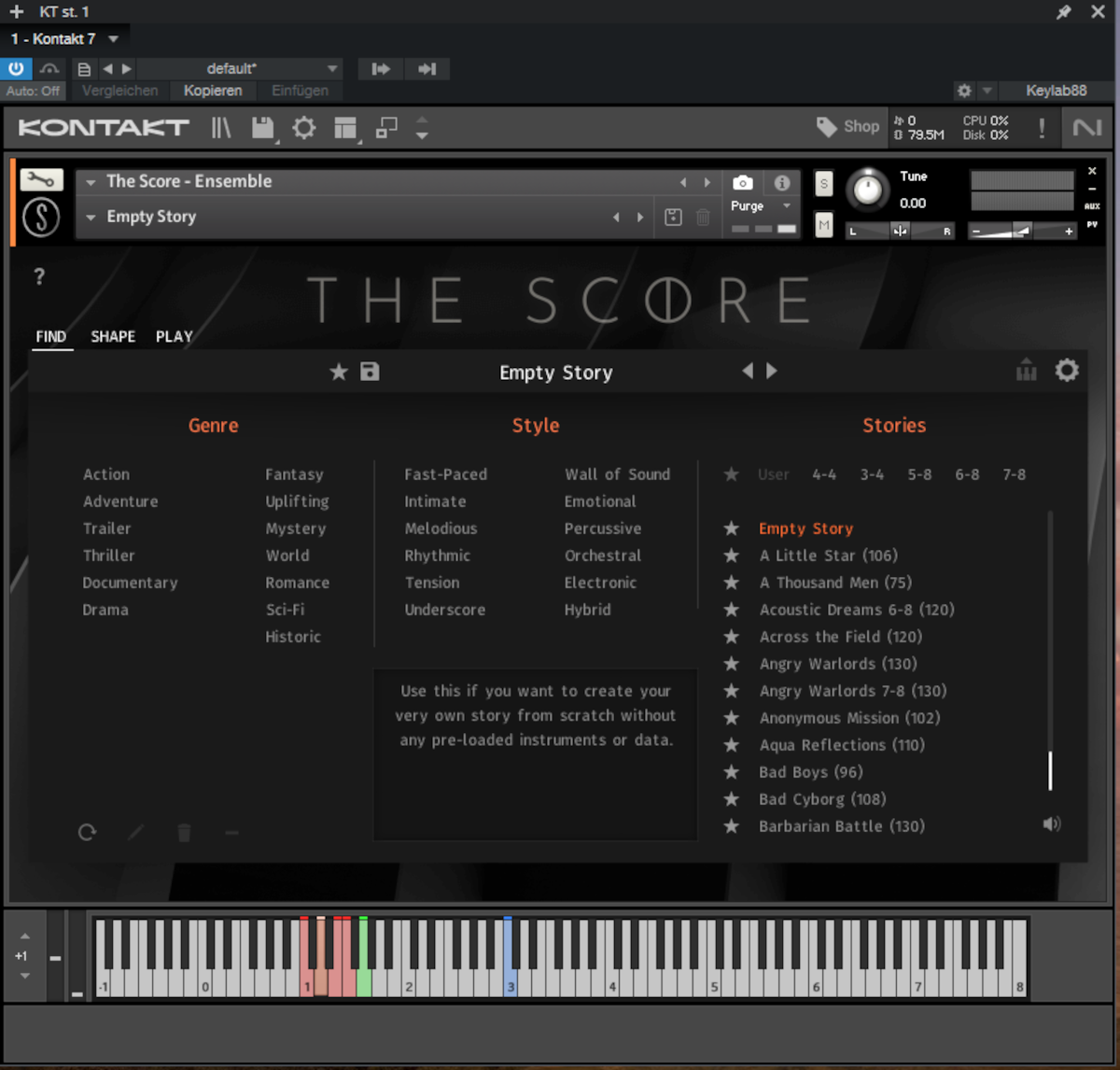This screenshot has height=1070, width=1120.
Task: Go to the next story arrow beside Empty Story title
Action: point(772,371)
